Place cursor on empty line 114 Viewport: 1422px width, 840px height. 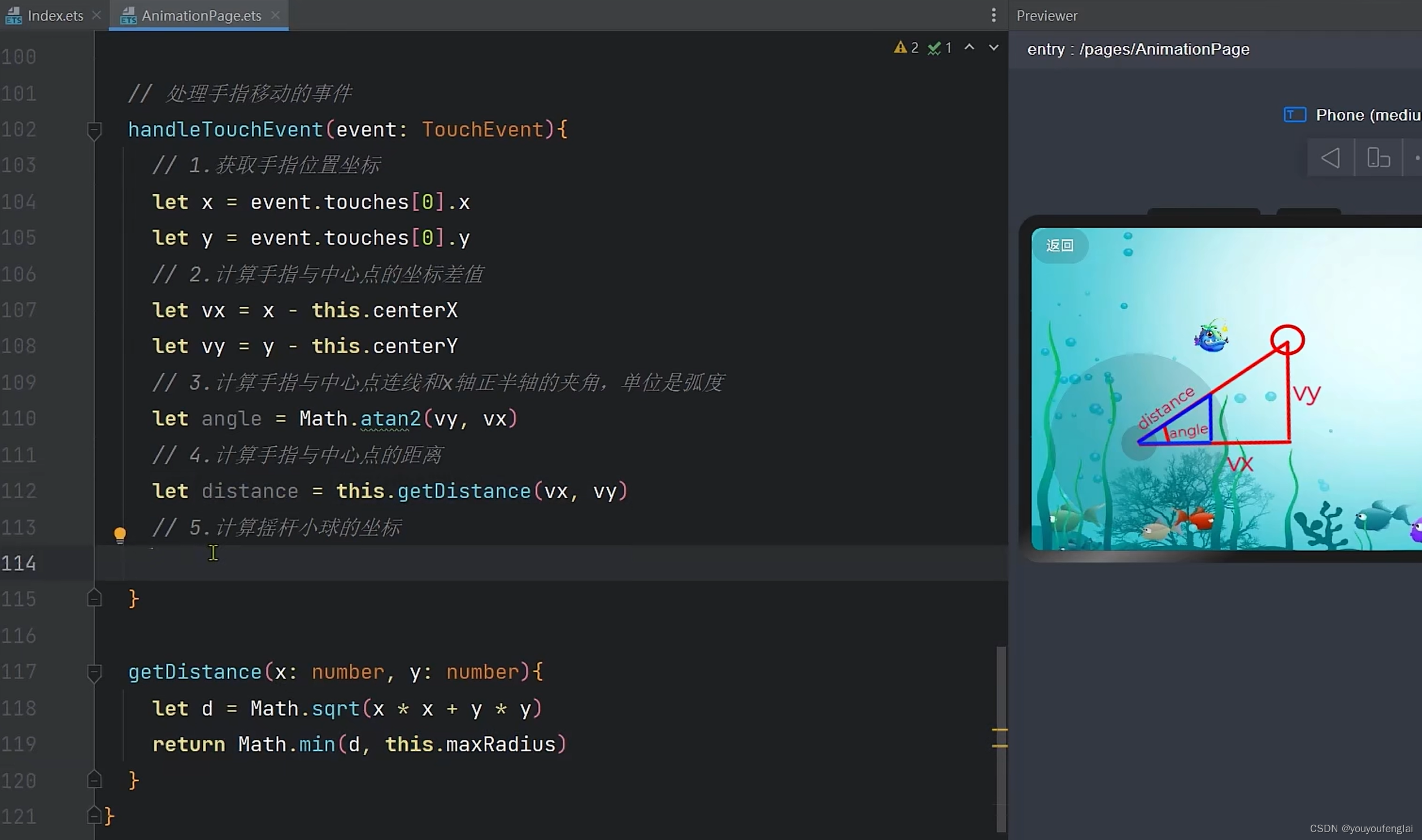[x=551, y=563]
